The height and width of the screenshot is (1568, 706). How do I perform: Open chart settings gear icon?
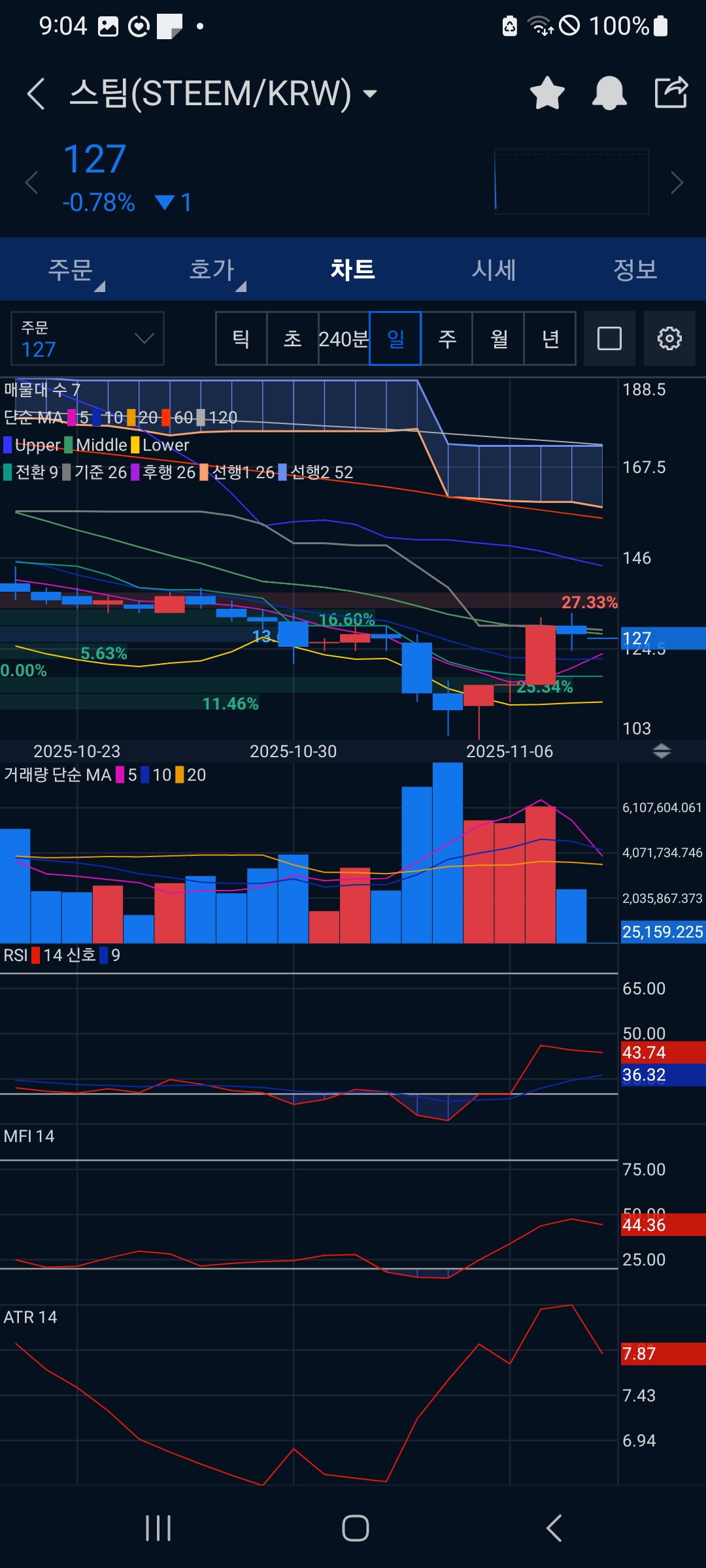coord(669,338)
